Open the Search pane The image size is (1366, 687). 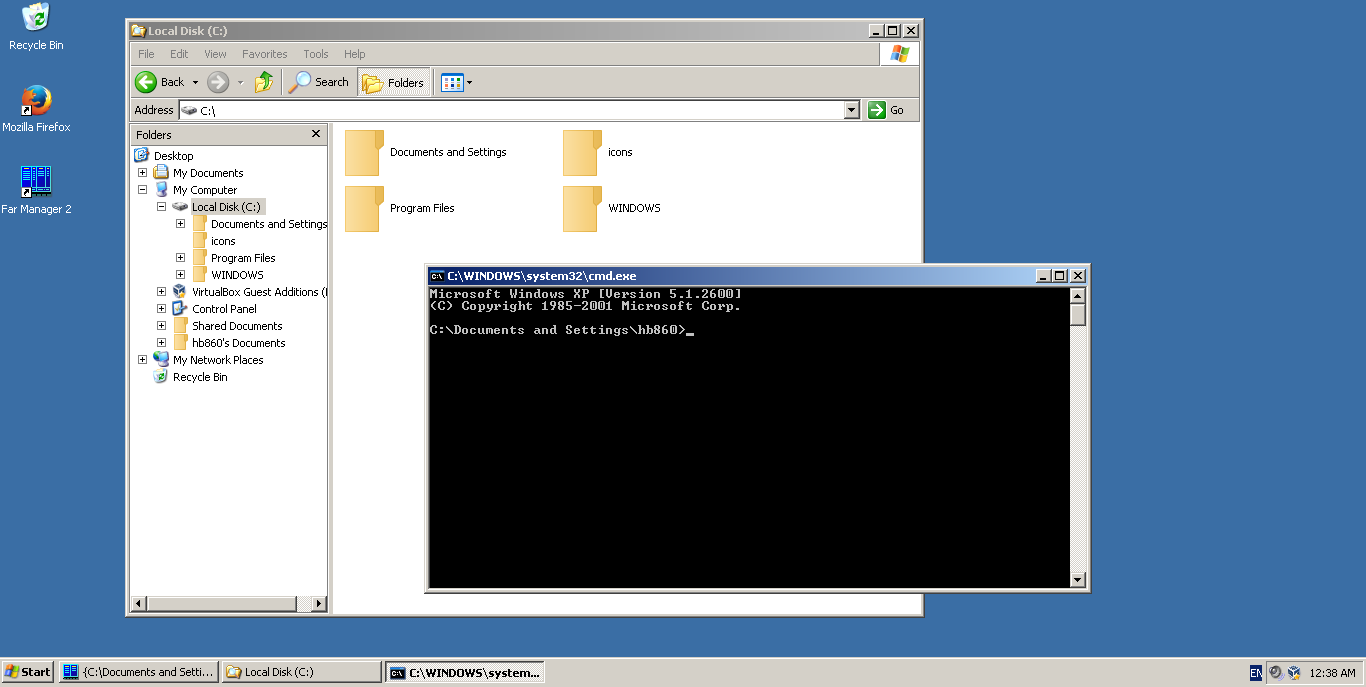point(318,82)
